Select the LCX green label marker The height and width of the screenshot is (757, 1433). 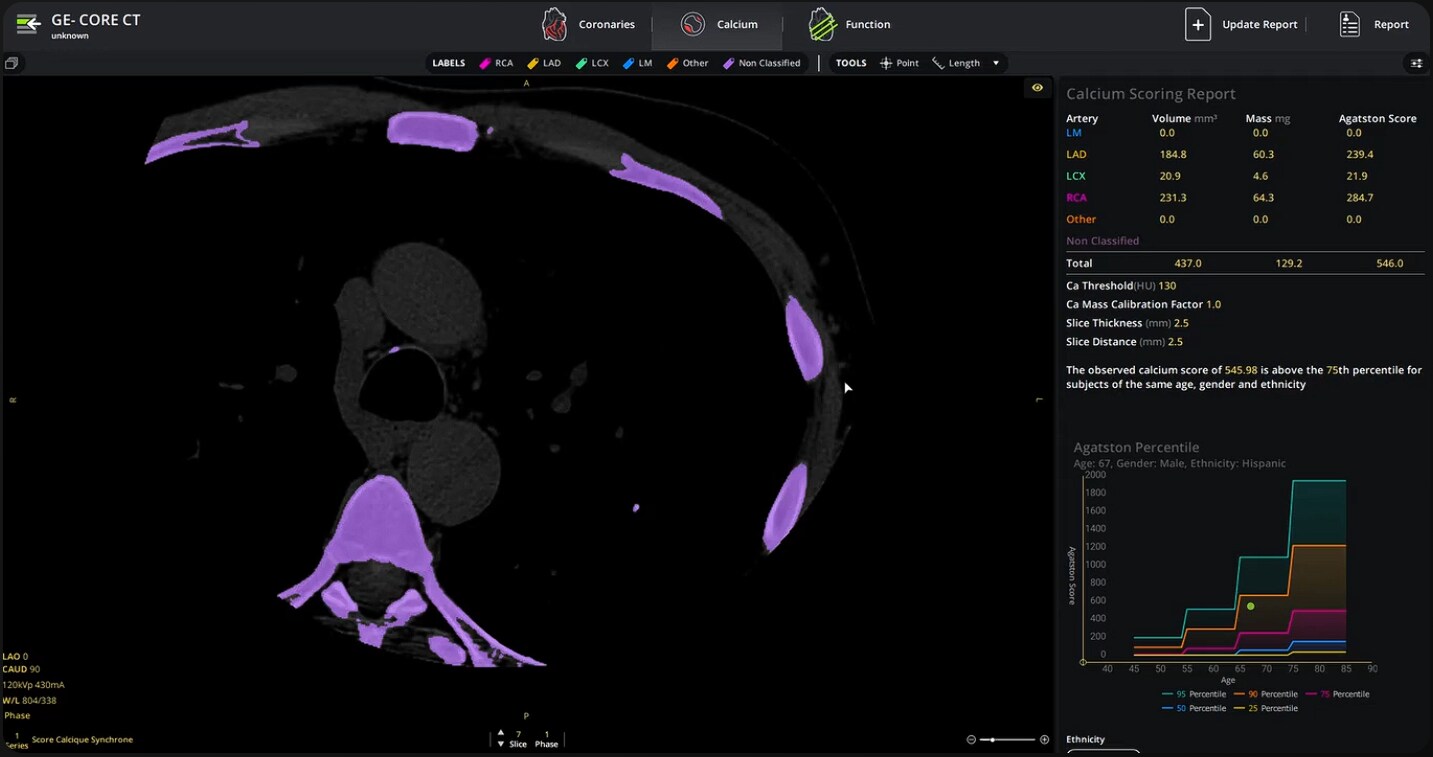(x=581, y=63)
